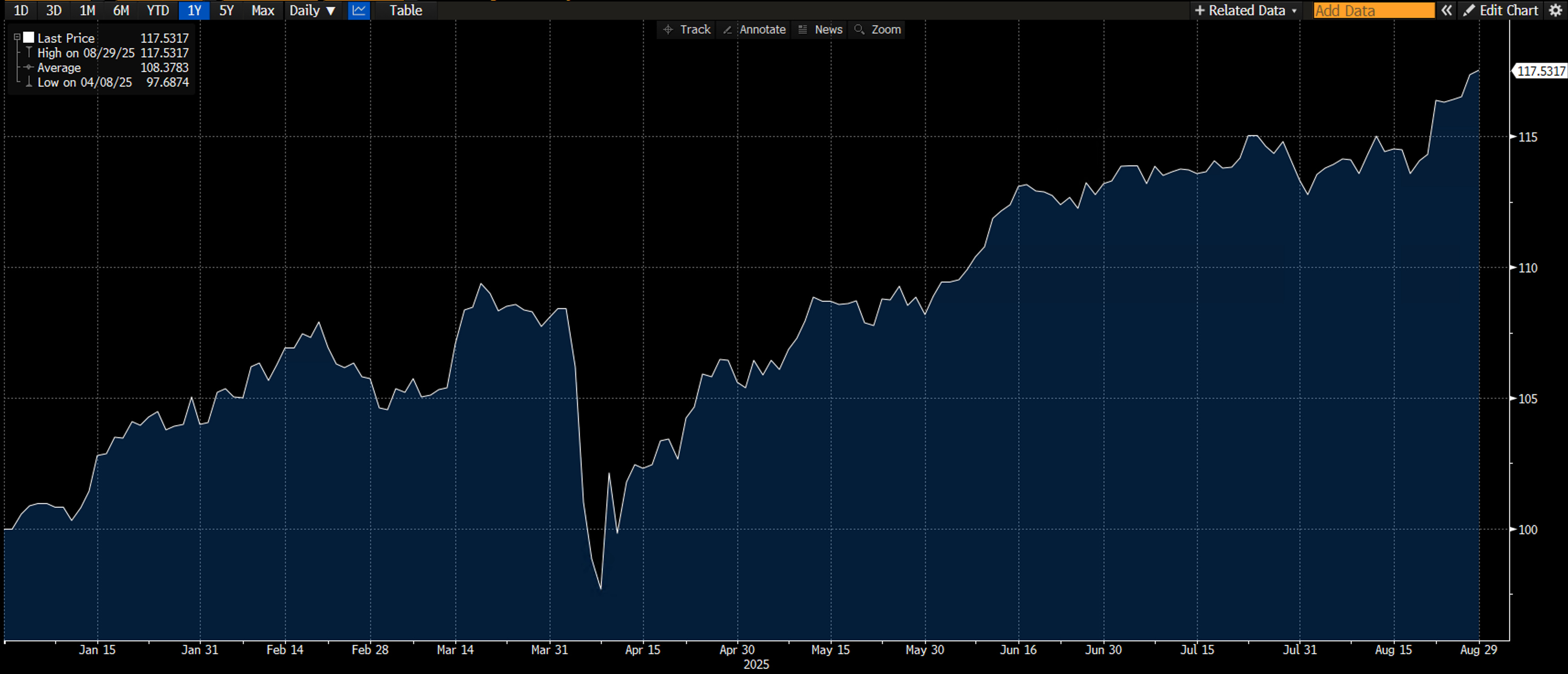Click the Average line marker icon
1568x674 pixels.
tap(28, 68)
